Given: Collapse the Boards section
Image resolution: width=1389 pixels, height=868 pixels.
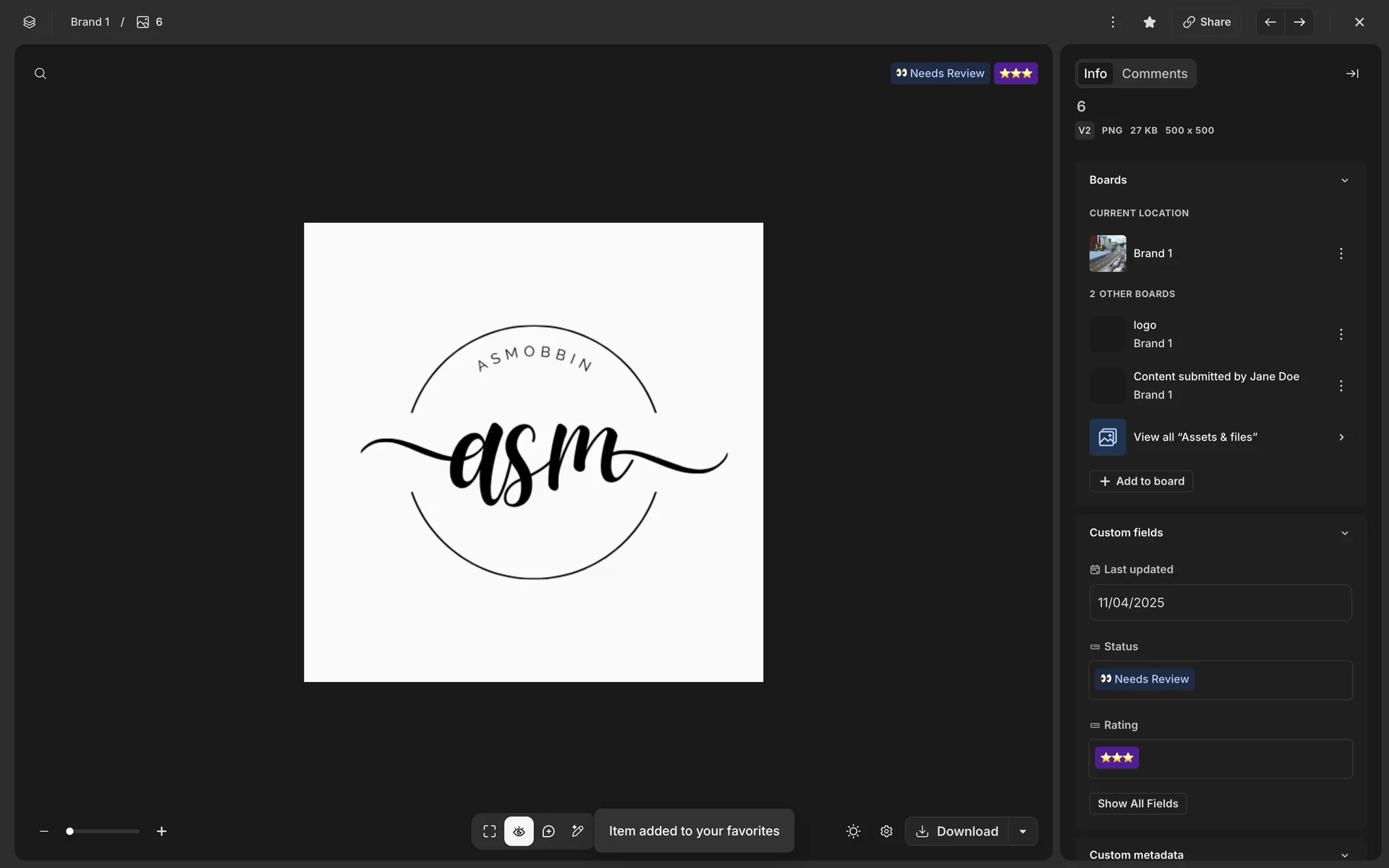Looking at the screenshot, I should coord(1344,180).
